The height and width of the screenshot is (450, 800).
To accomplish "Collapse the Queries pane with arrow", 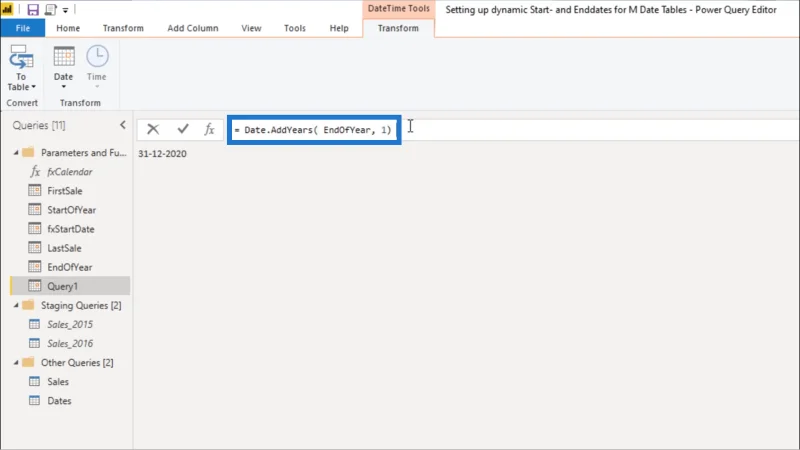I will (x=122, y=124).
